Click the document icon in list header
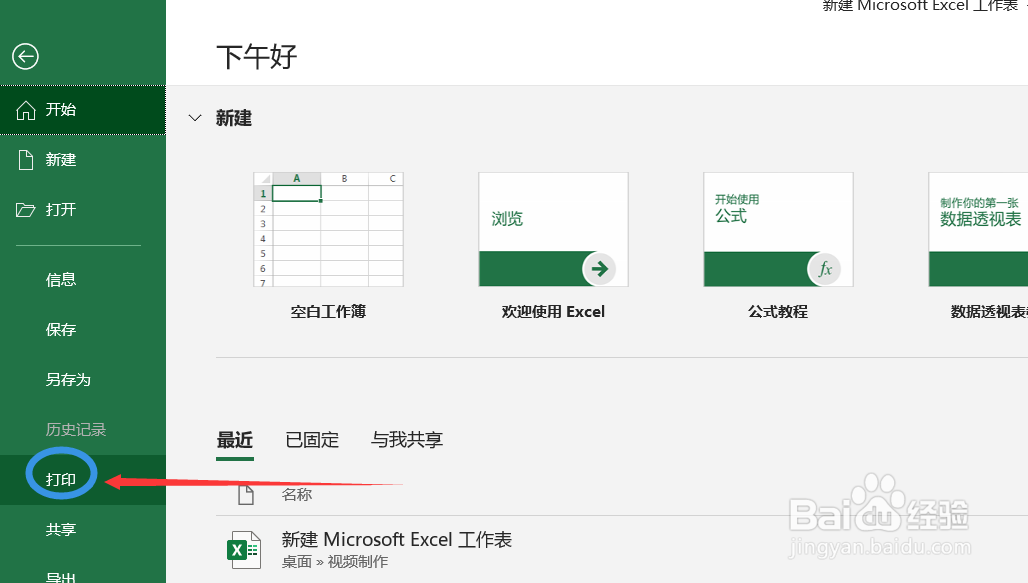Viewport: 1028px width, 583px height. coord(246,495)
